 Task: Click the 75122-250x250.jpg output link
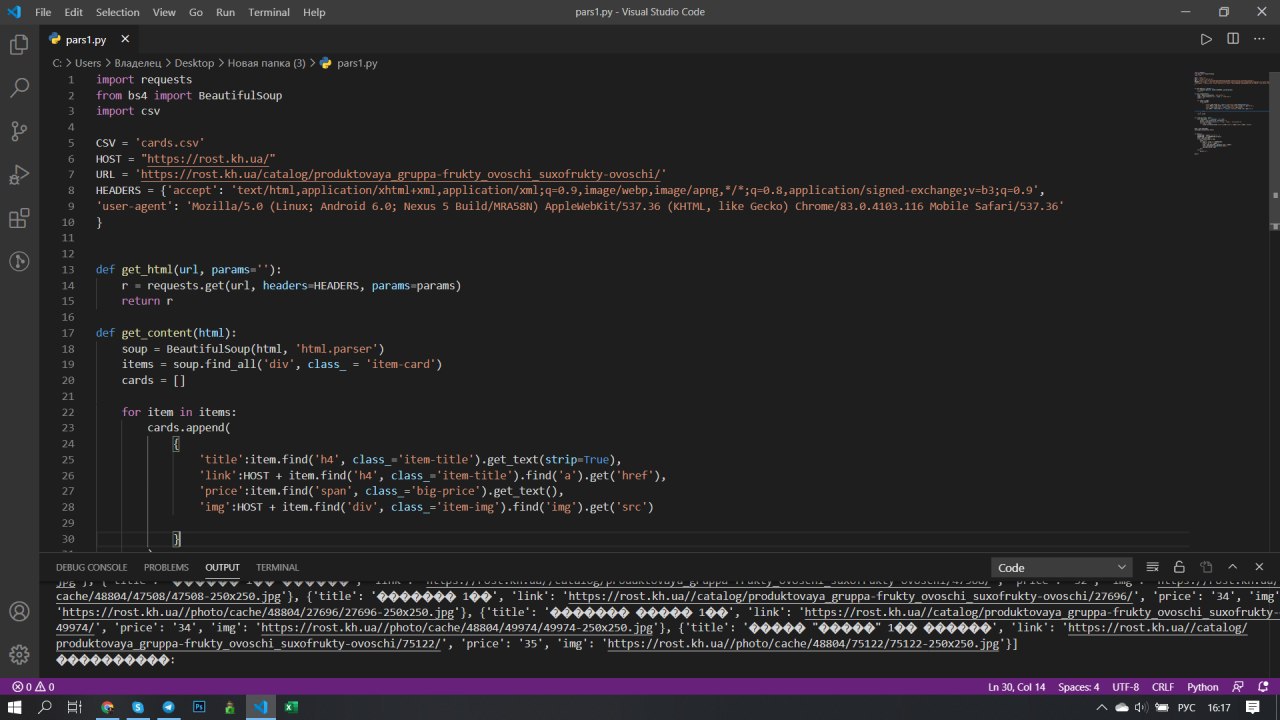point(804,644)
